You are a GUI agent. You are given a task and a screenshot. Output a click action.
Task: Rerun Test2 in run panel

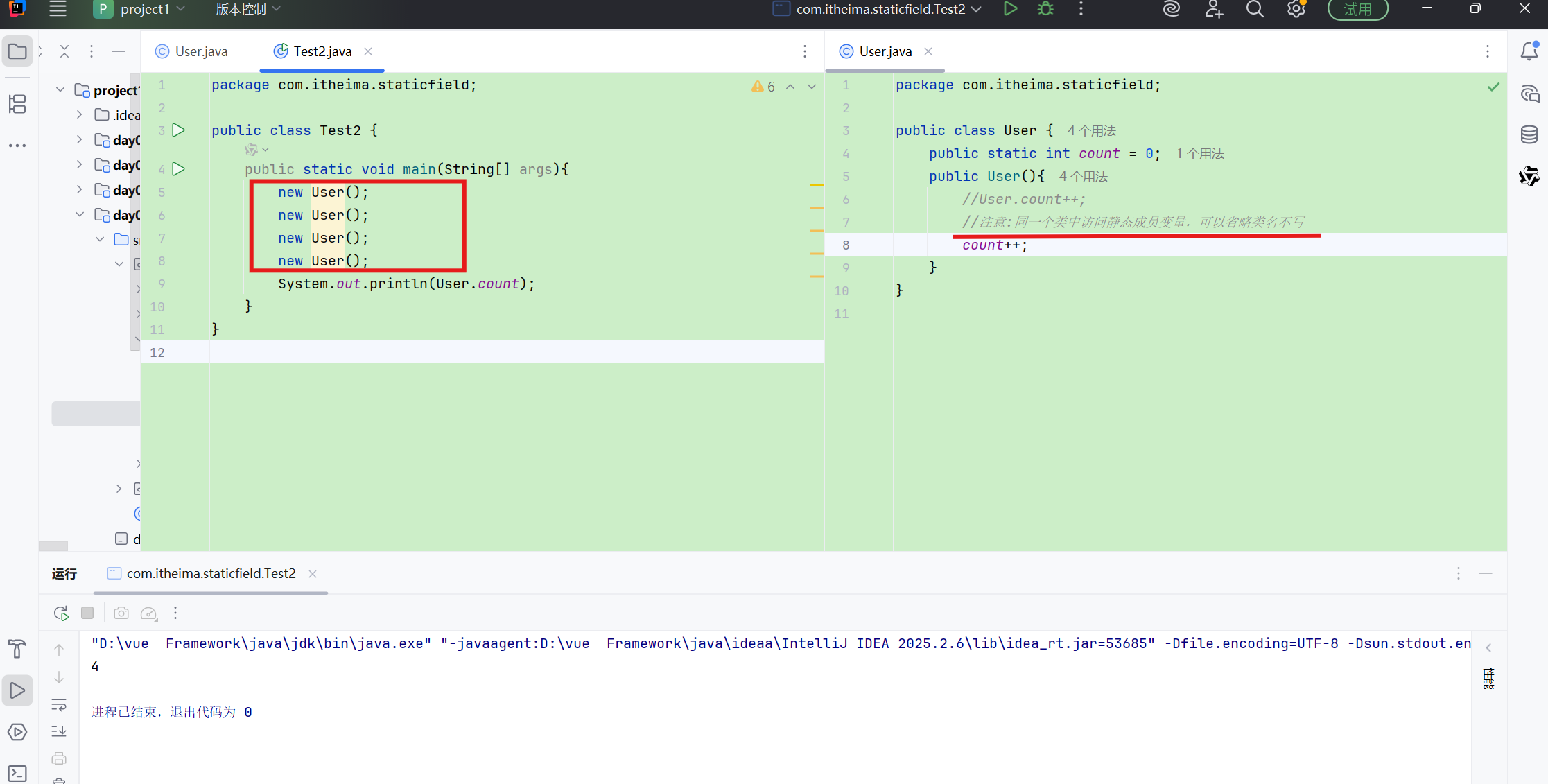[61, 613]
